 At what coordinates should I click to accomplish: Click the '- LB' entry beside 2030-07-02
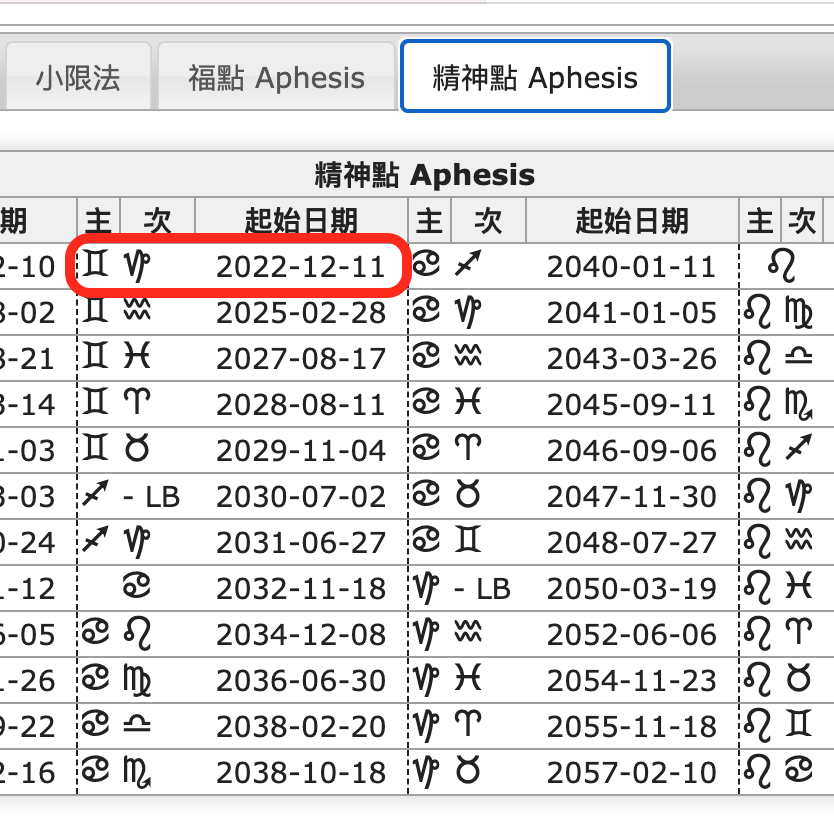(151, 497)
